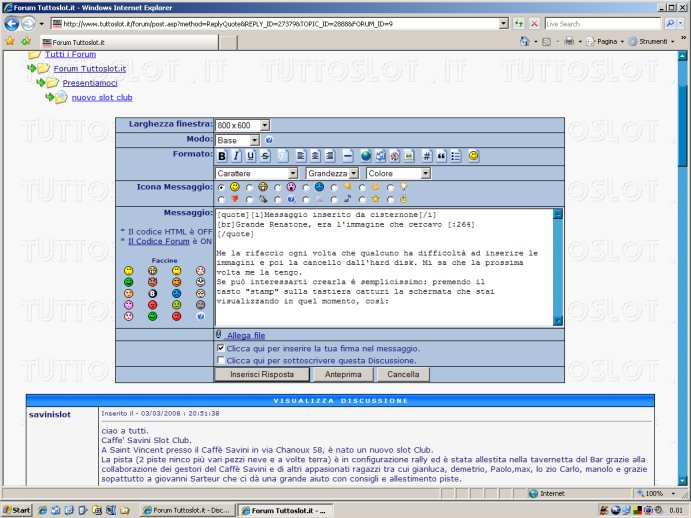Click the Home icon in command bar
Image resolution: width=691 pixels, height=518 pixels.
tap(524, 41)
